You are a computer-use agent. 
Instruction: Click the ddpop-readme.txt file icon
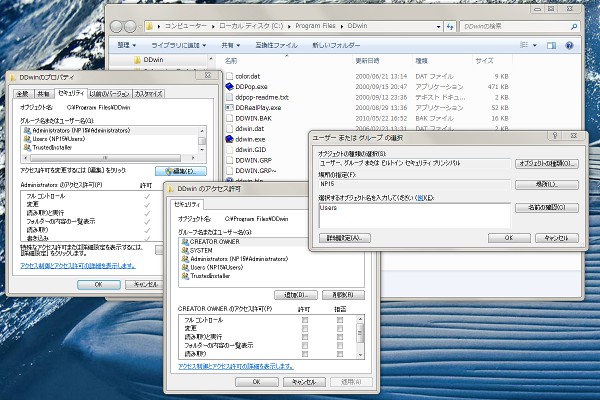point(230,97)
